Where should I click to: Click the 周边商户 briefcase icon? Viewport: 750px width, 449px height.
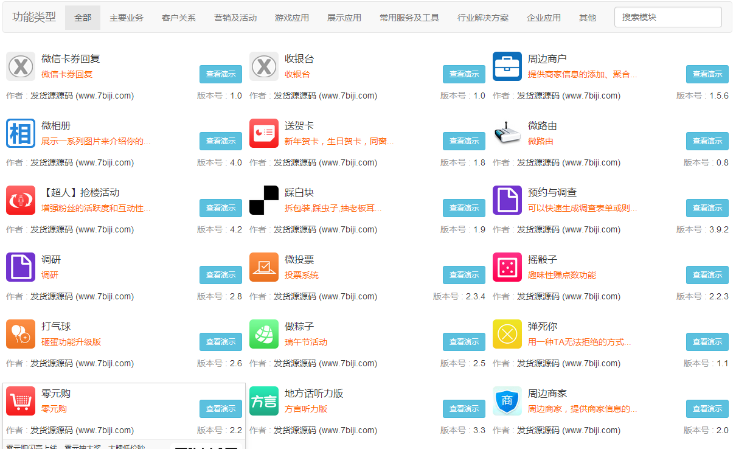click(507, 66)
